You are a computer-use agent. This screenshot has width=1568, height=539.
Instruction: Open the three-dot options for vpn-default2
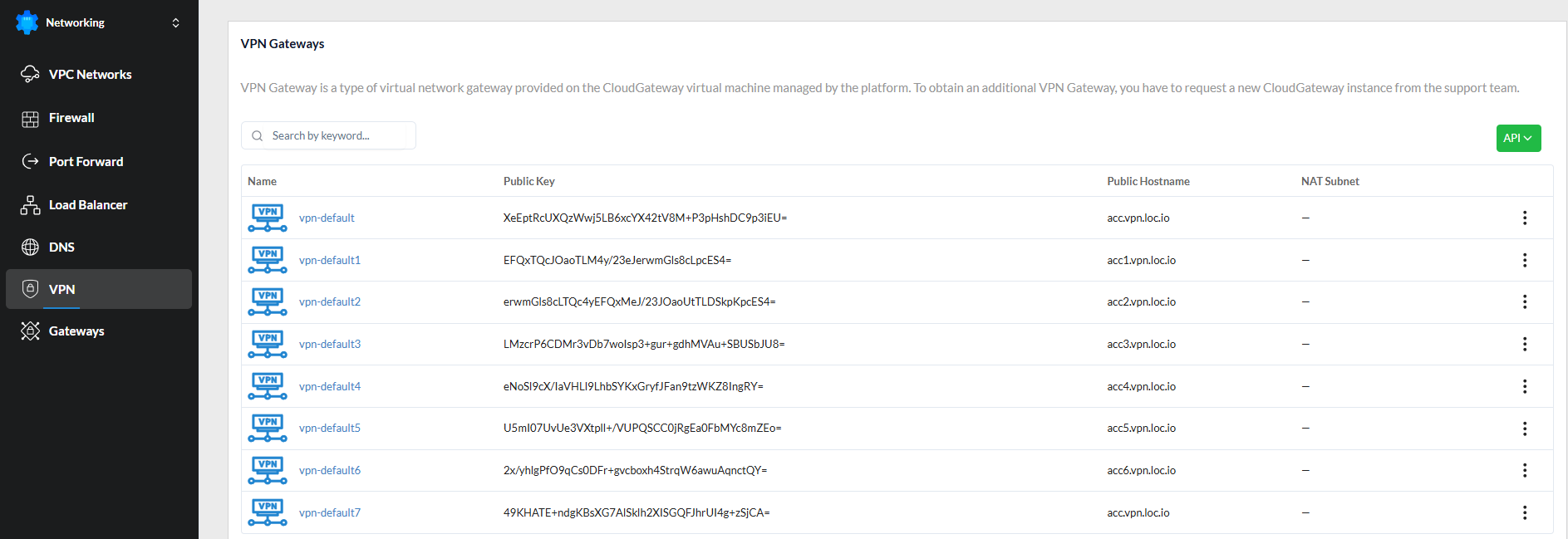pyautogui.click(x=1524, y=301)
